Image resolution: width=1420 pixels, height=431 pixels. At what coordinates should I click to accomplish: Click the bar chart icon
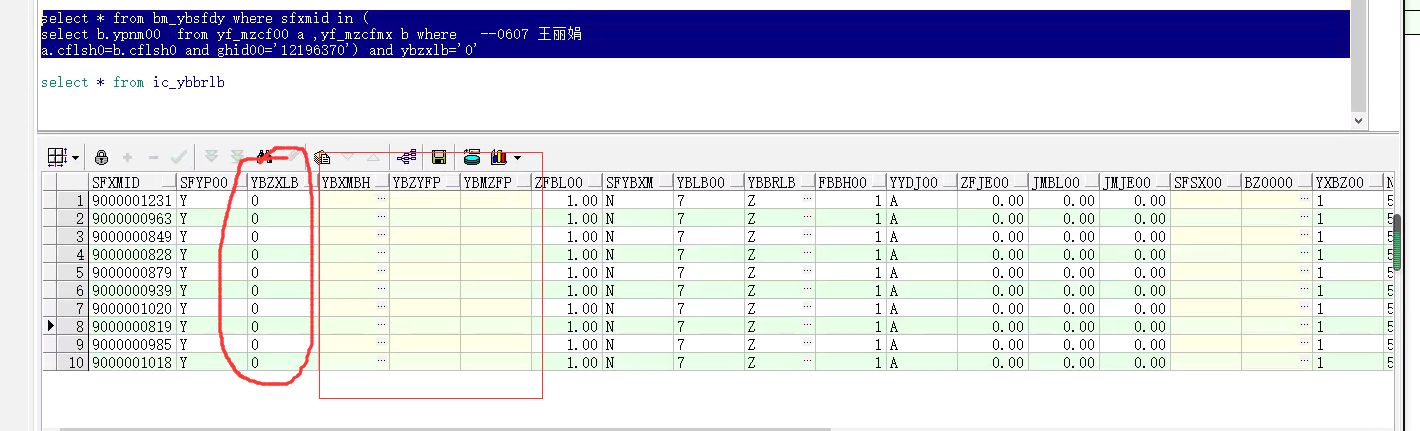coord(499,157)
